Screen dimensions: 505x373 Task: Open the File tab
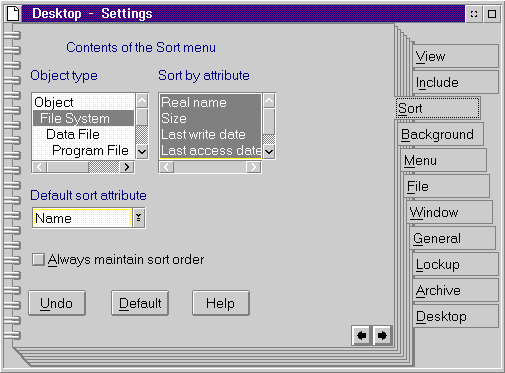tap(447, 186)
